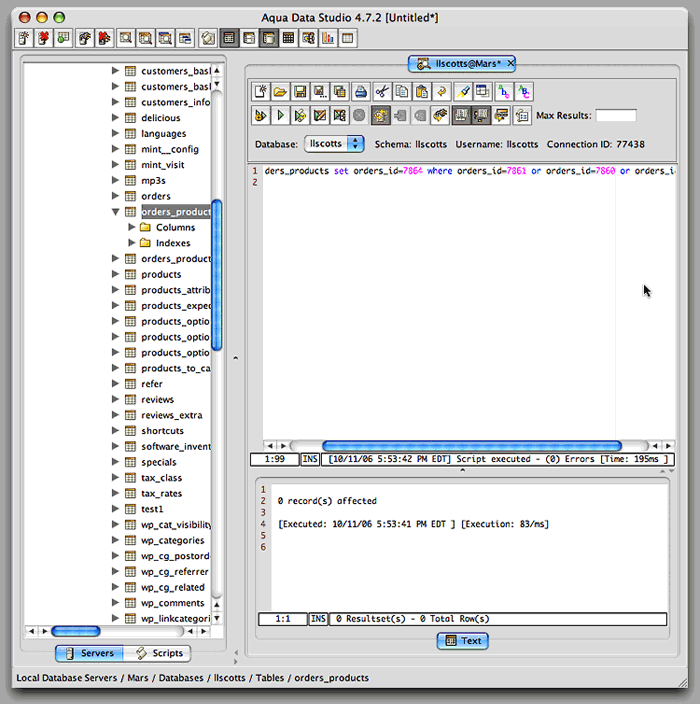Toggle the Auto Commit button in editor toolbar
Image resolution: width=700 pixels, height=704 pixels.
381,115
